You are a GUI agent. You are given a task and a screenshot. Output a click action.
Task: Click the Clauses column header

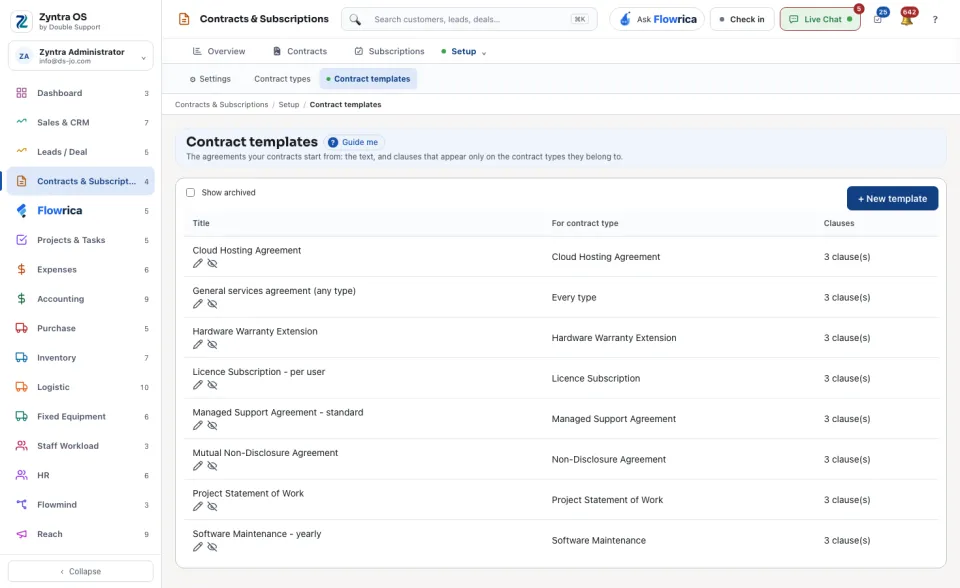(x=839, y=223)
